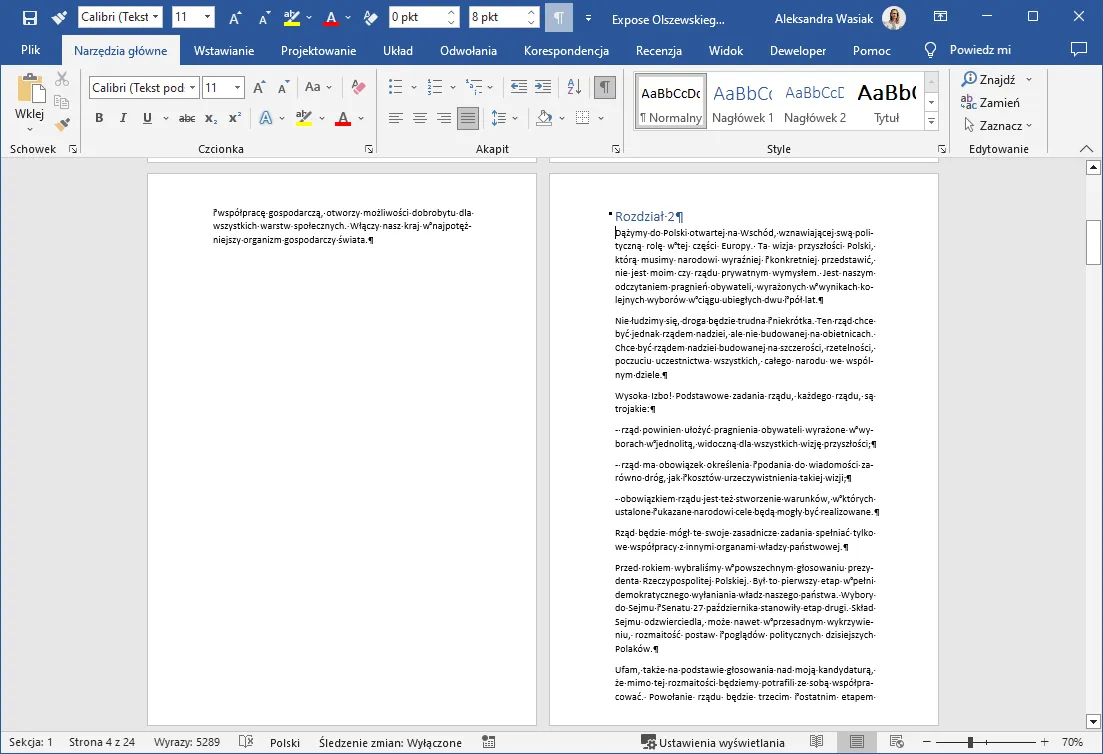Open the line spacing dropdown
This screenshot has width=1103, height=754.
point(515,118)
